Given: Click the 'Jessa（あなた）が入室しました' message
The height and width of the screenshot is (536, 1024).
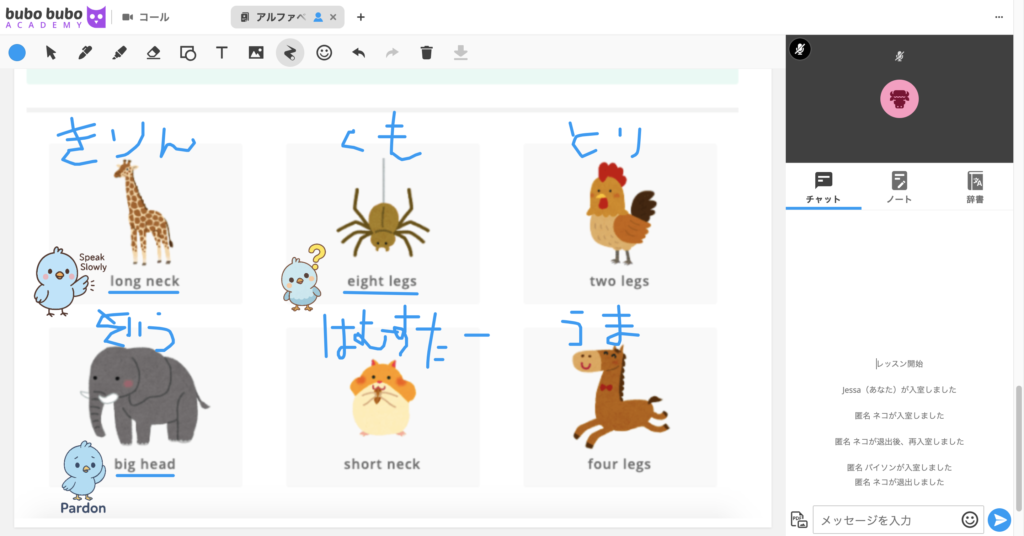Looking at the screenshot, I should click(x=899, y=390).
